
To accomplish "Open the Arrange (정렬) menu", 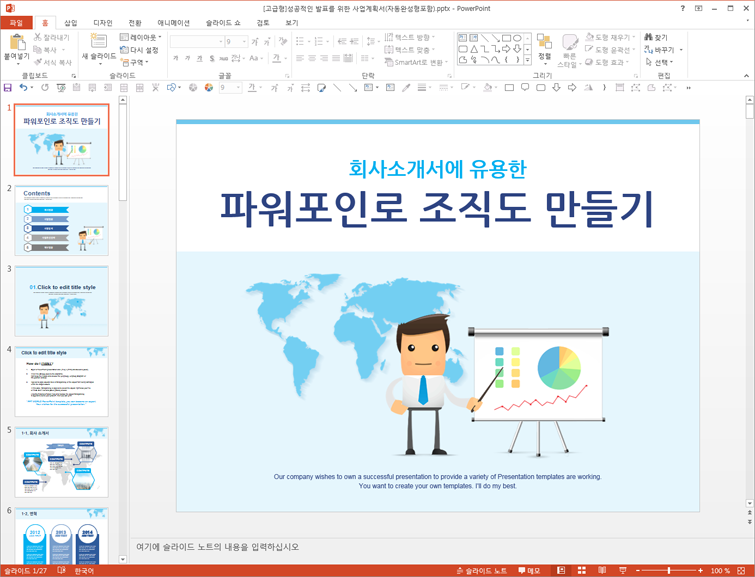I will tap(545, 48).
